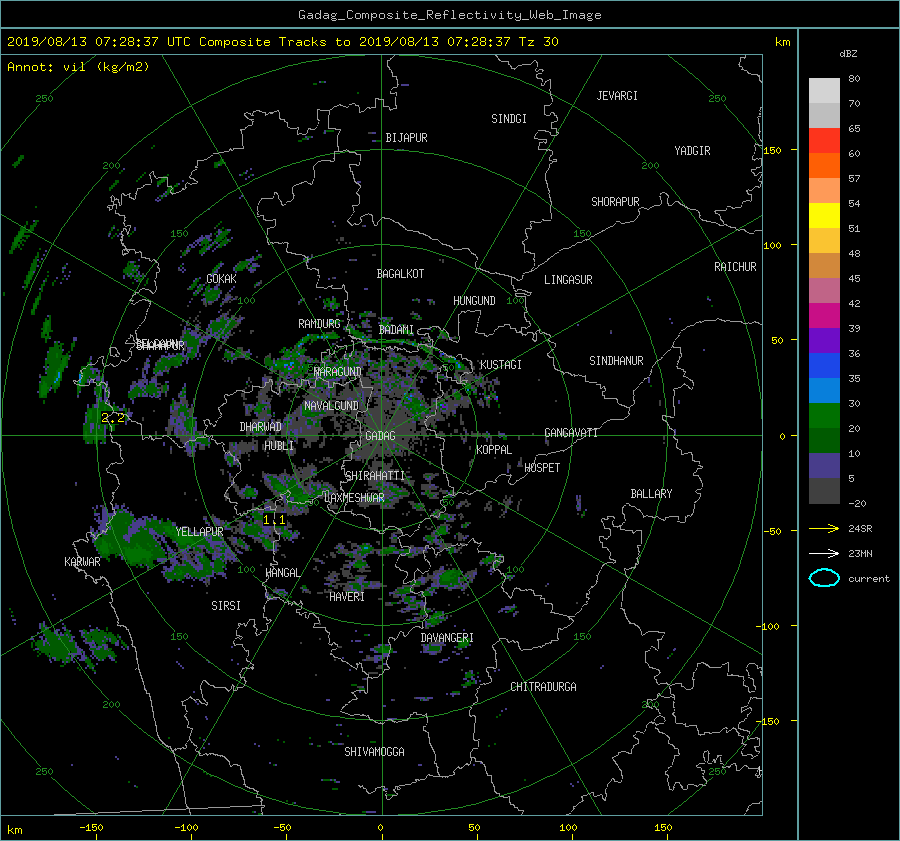This screenshot has width=900, height=841.
Task: Click the GANGAVATI city label
Action: click(x=571, y=432)
